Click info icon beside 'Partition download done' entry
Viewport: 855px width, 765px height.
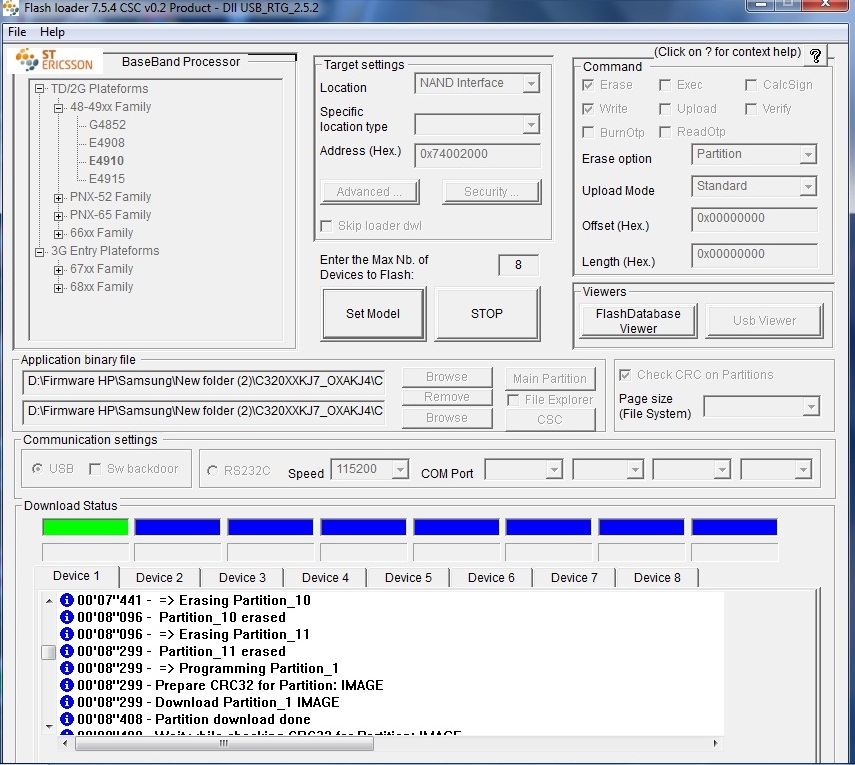pyautogui.click(x=67, y=719)
